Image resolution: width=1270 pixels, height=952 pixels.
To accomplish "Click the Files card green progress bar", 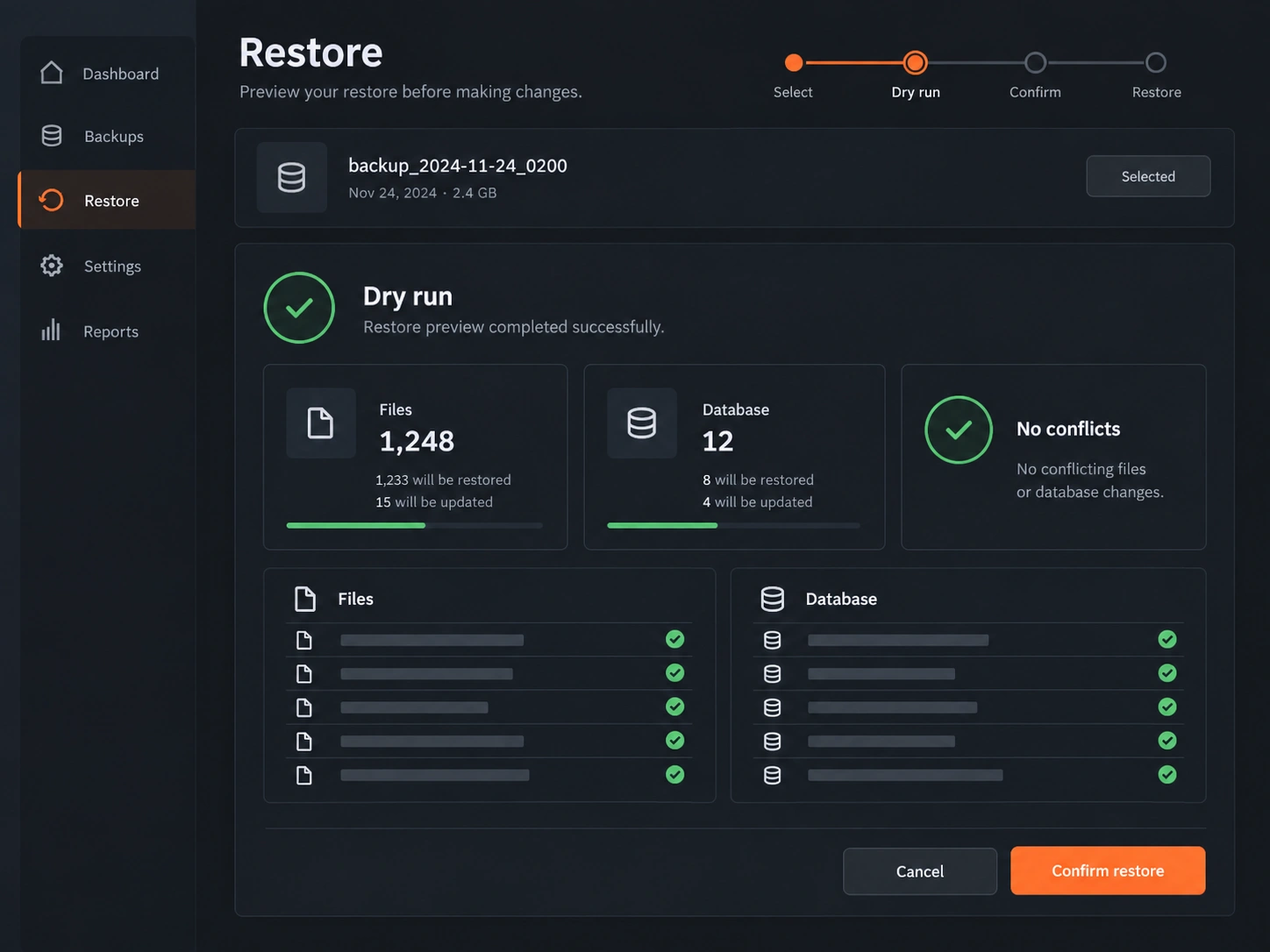I will 356,525.
